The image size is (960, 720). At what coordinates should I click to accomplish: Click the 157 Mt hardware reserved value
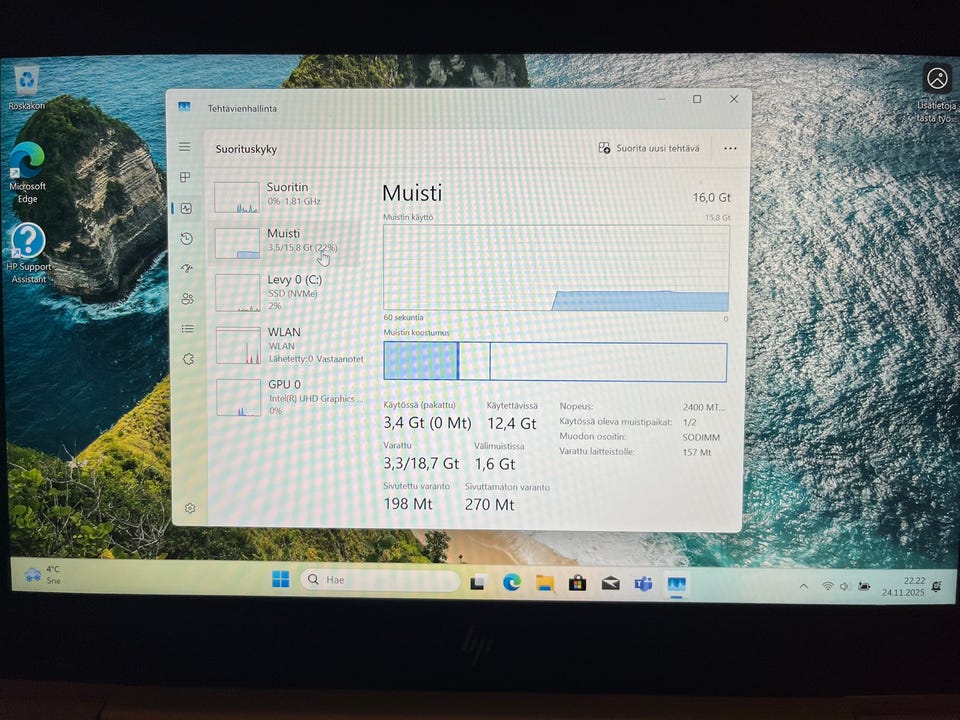(x=697, y=452)
